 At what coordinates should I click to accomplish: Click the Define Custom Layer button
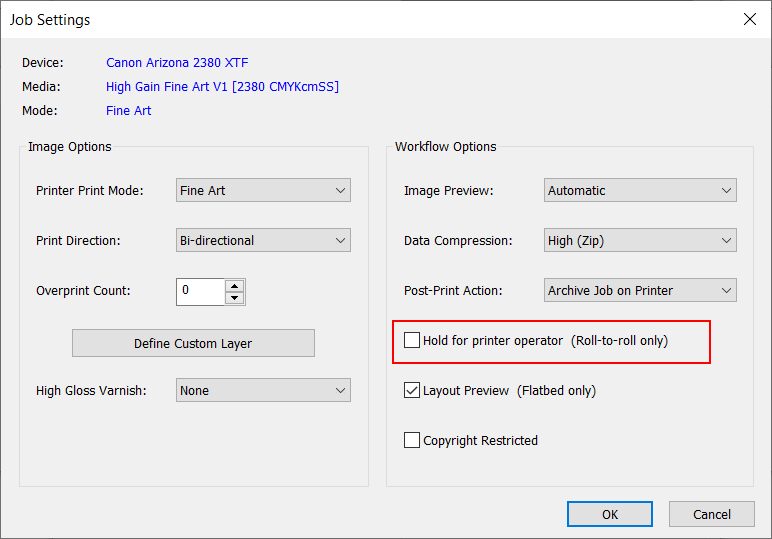[x=193, y=343]
